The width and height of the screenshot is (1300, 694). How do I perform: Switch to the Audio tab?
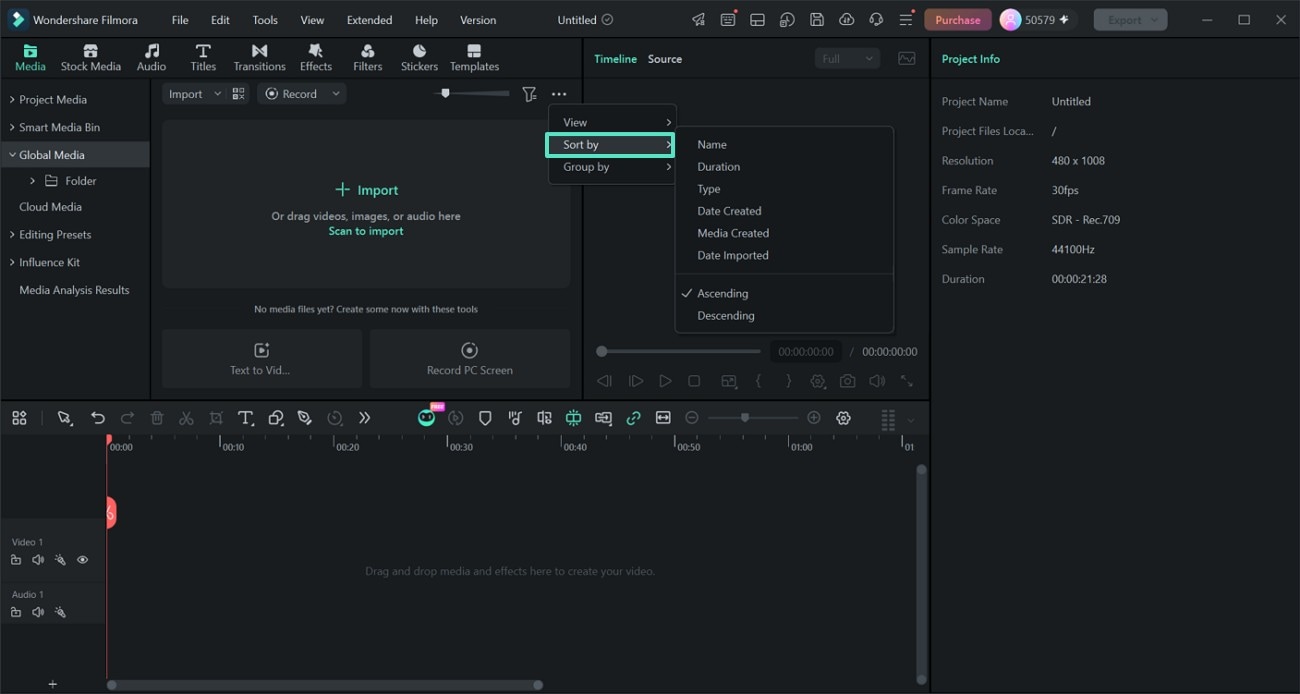point(151,58)
